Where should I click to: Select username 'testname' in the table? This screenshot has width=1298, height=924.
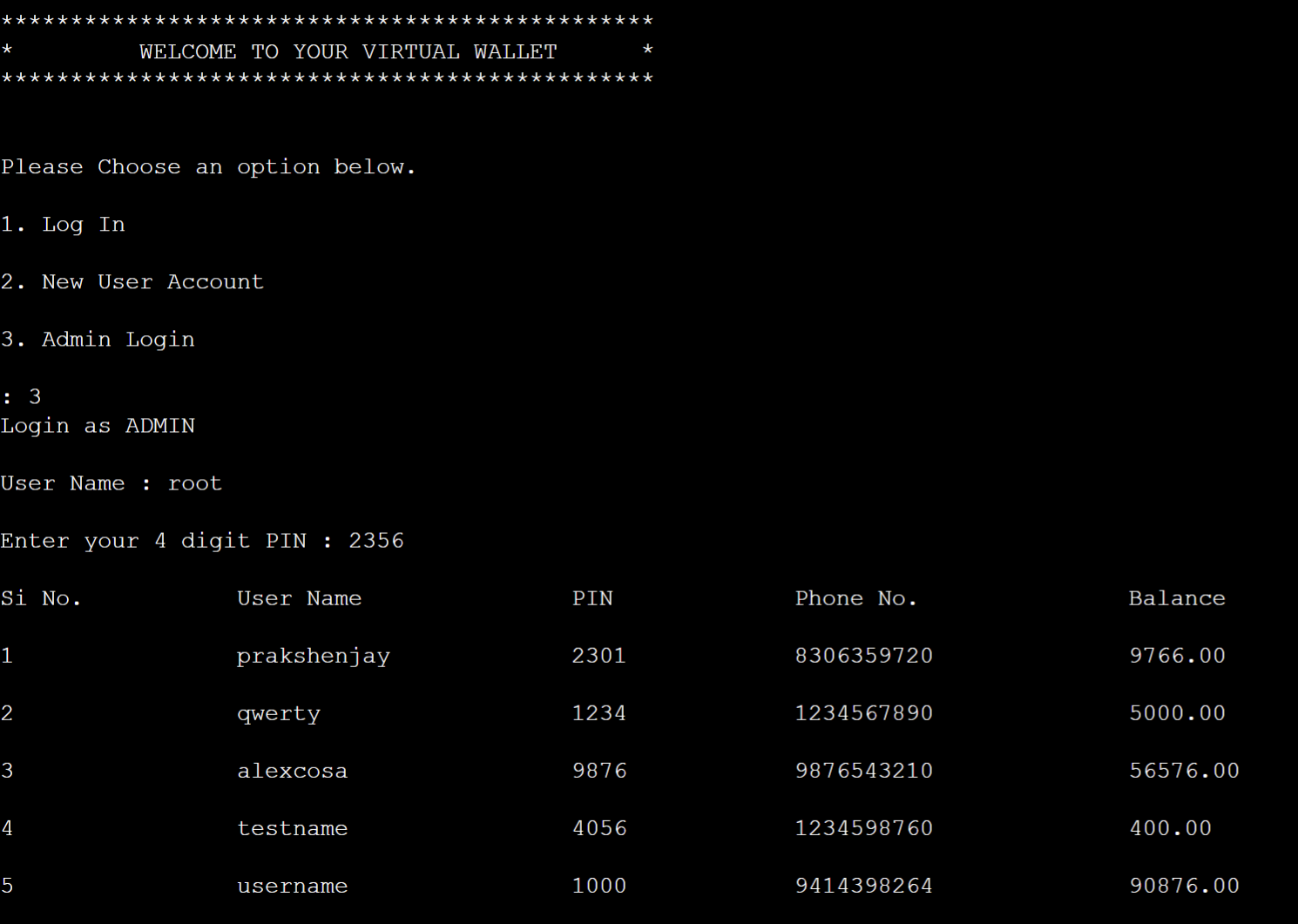[x=293, y=828]
